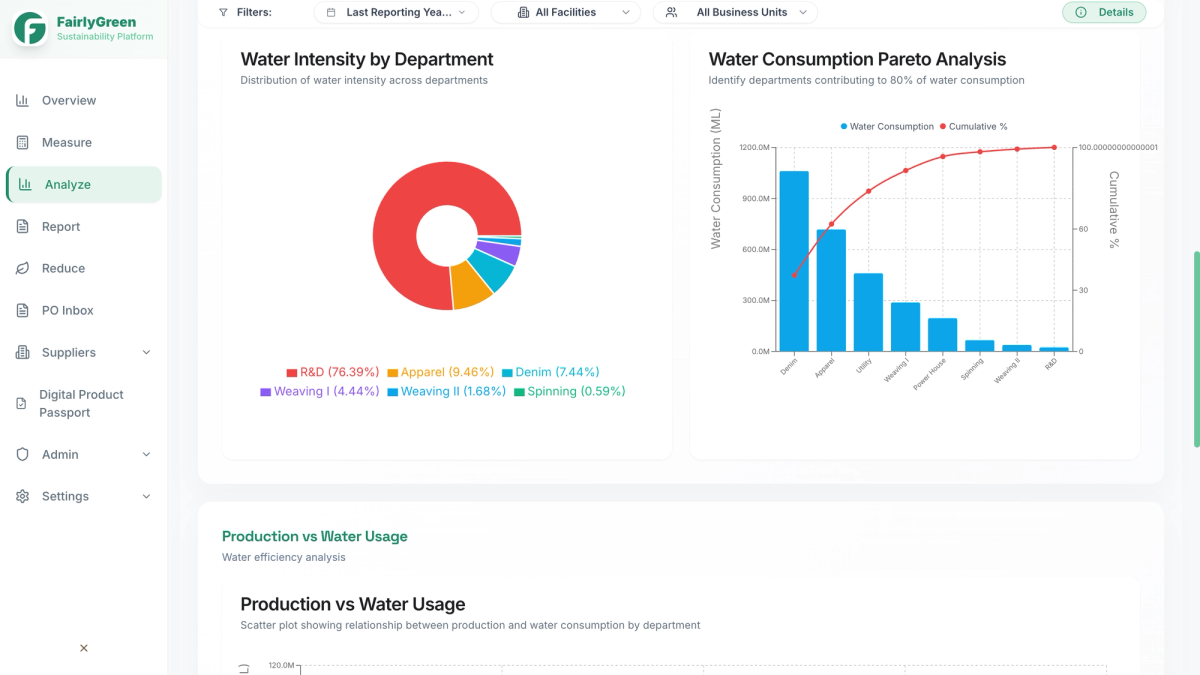
Task: Toggle the R&D slice legend entry
Action: [x=333, y=371]
